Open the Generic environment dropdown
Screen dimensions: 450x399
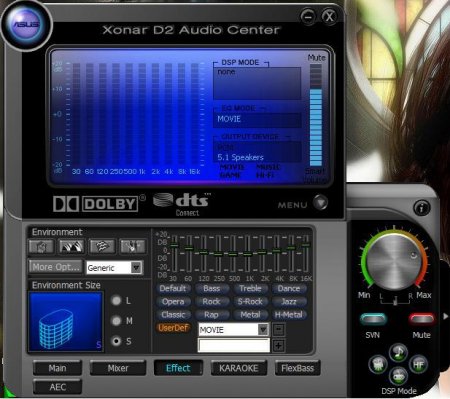pyautogui.click(x=136, y=268)
